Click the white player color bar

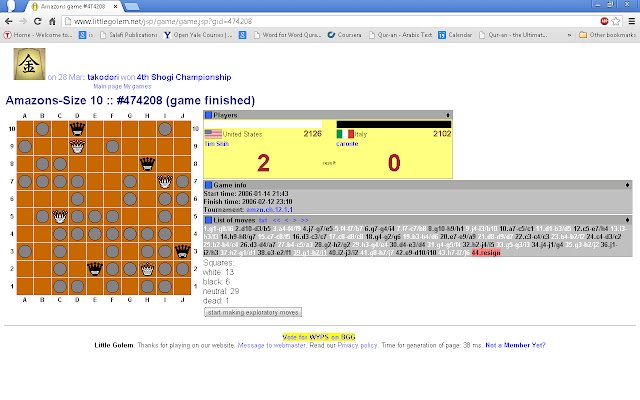pyautogui.click(x=263, y=124)
